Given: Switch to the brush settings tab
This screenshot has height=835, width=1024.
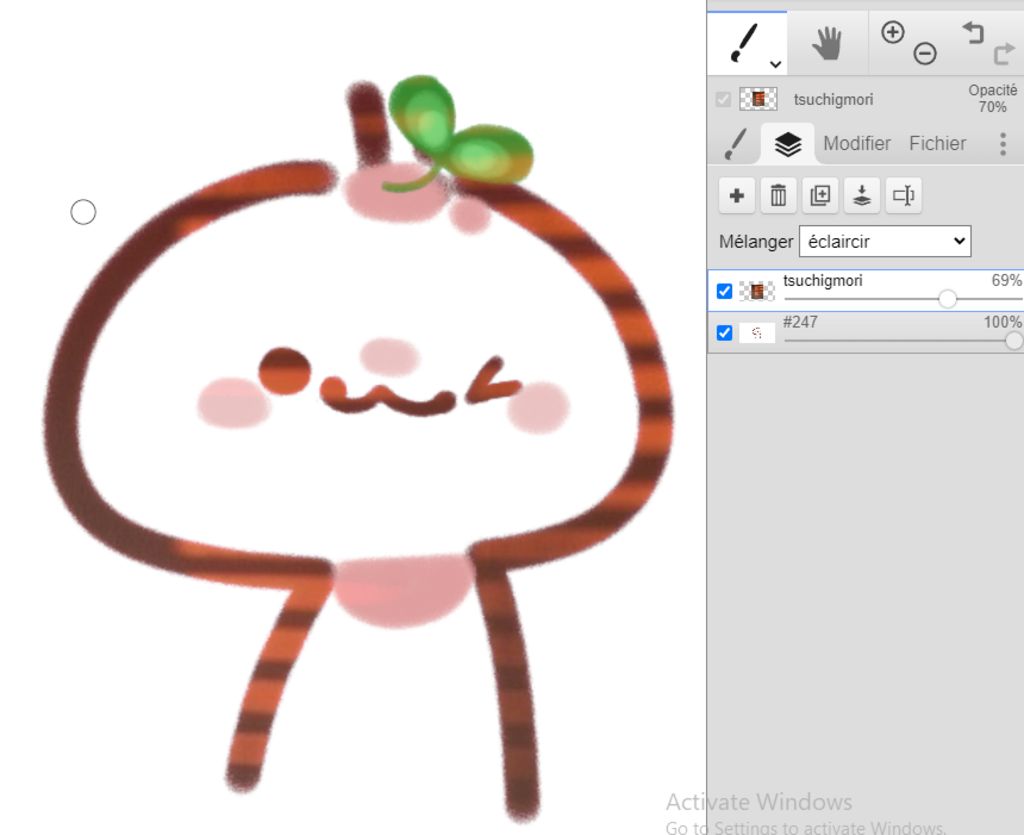Looking at the screenshot, I should coord(735,144).
